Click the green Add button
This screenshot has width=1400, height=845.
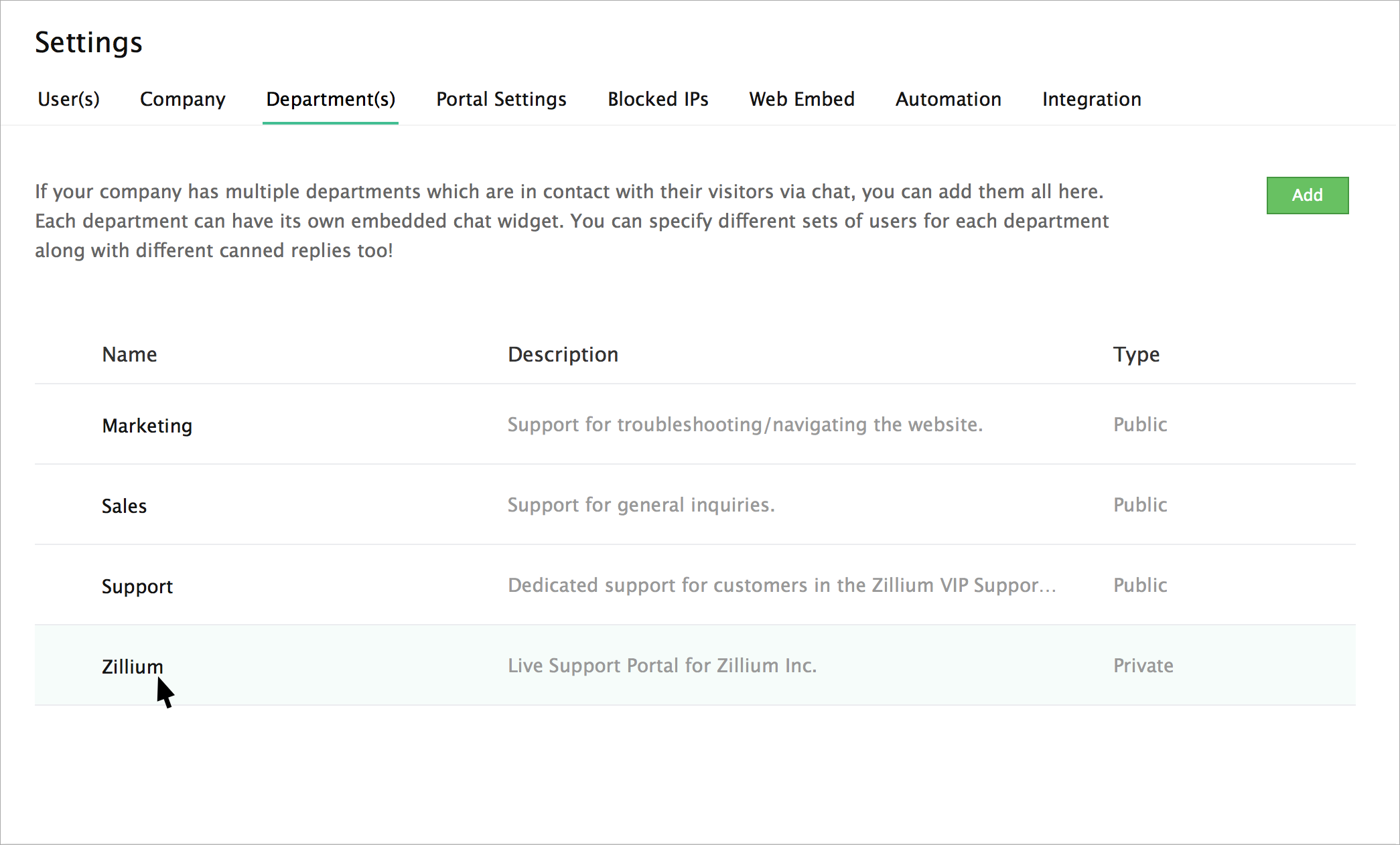(x=1307, y=196)
